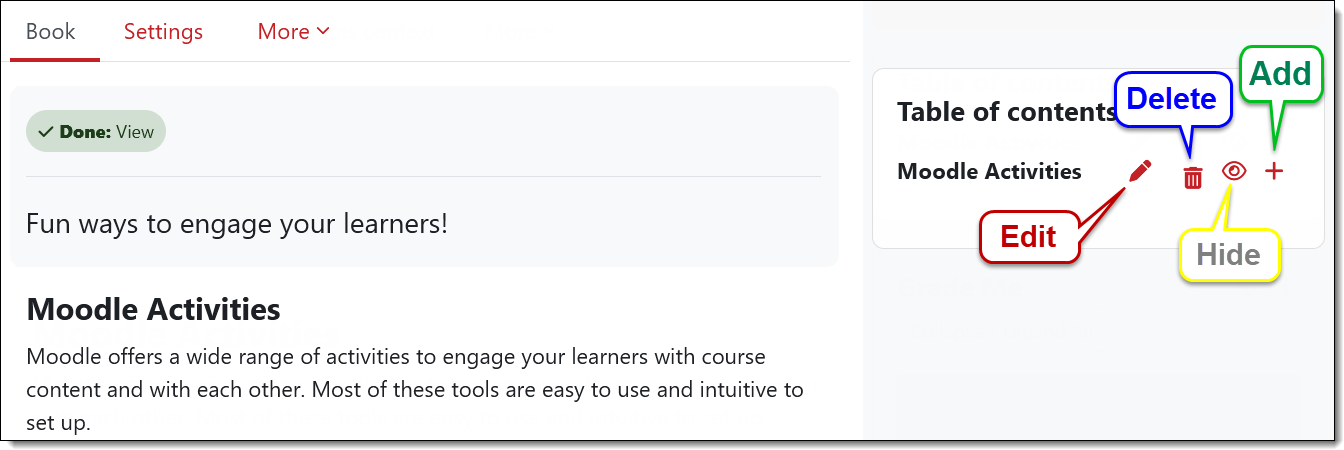Switch to the Settings tab
Image resolution: width=1344 pixels, height=450 pixels.
tap(163, 32)
